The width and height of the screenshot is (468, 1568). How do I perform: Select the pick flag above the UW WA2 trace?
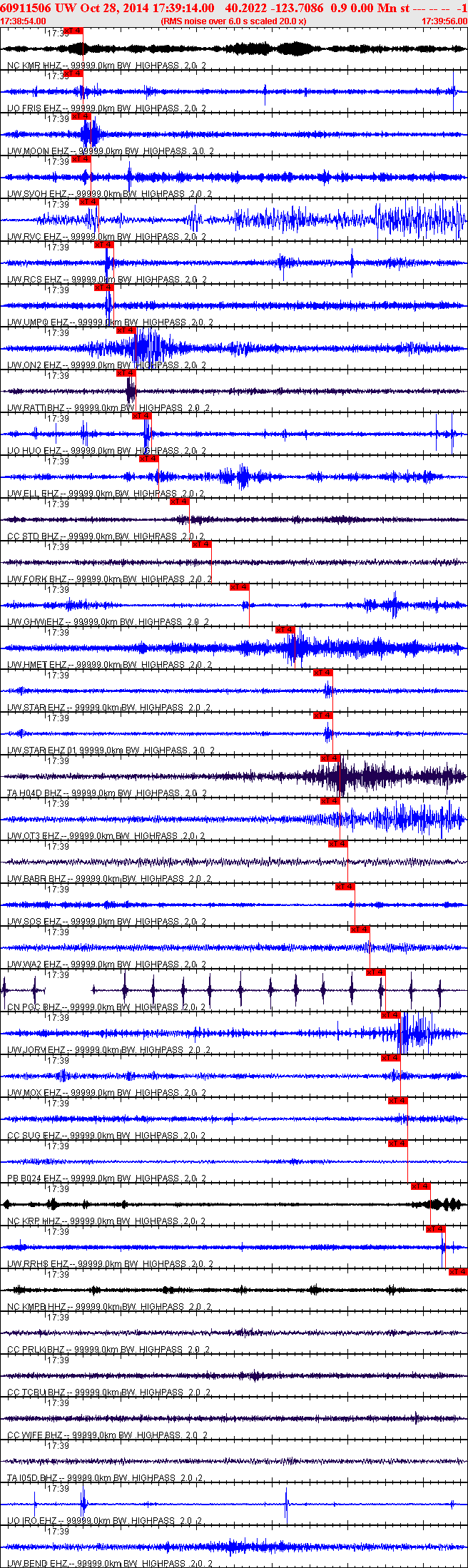coord(360,930)
